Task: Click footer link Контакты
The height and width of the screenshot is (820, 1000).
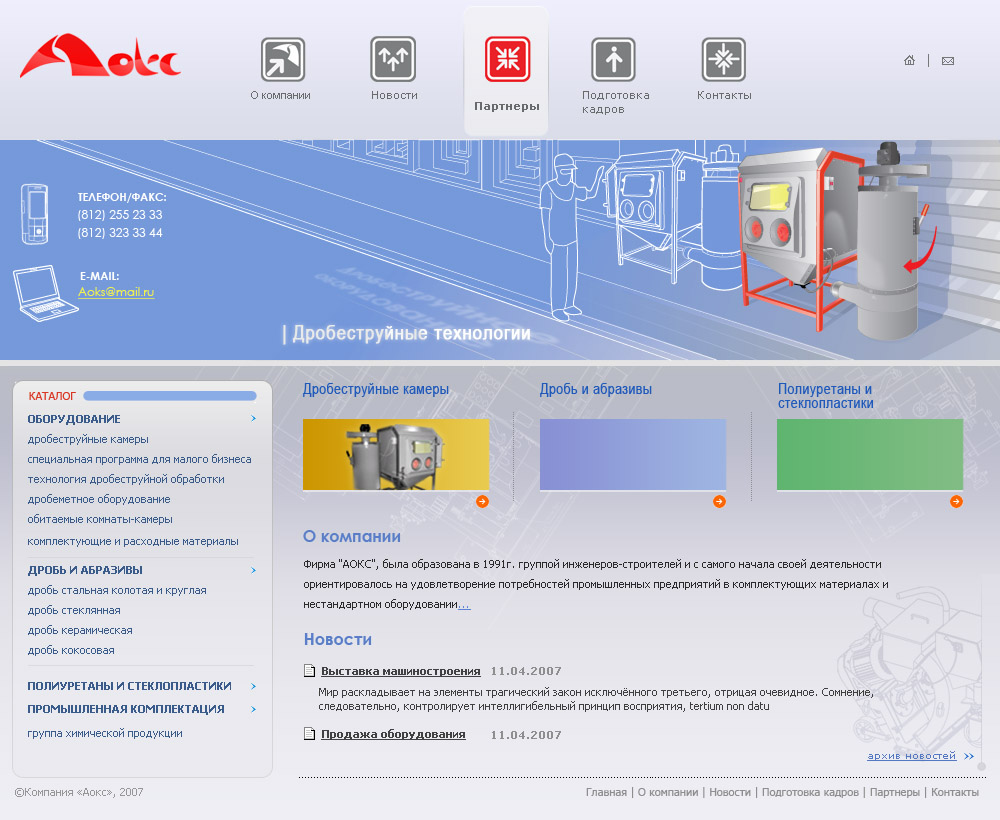Action: click(x=955, y=792)
